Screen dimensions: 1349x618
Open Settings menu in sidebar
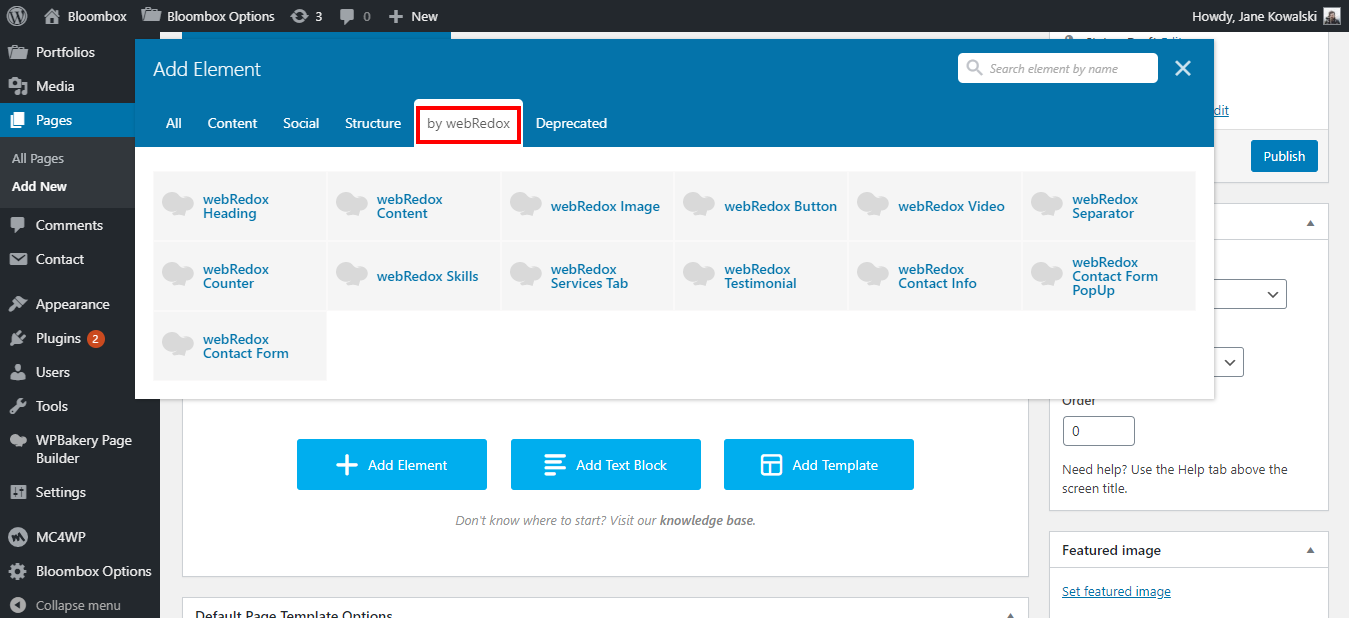tap(61, 492)
